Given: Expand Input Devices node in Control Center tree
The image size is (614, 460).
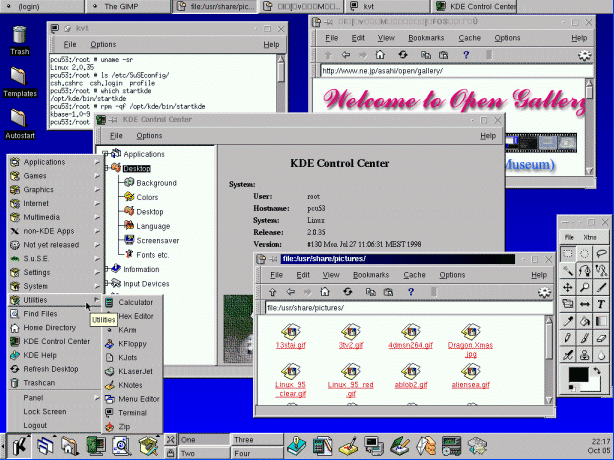Looking at the screenshot, I should pos(106,283).
